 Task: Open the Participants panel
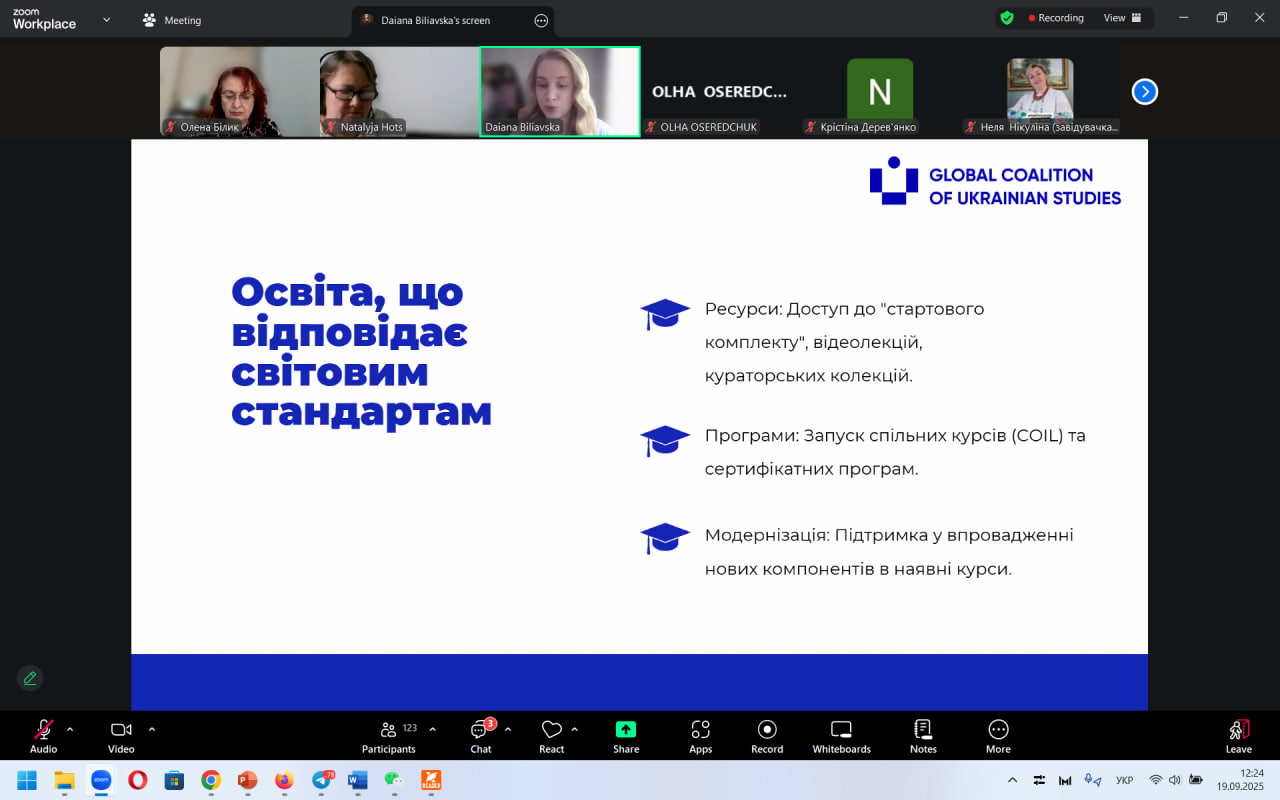tap(389, 736)
